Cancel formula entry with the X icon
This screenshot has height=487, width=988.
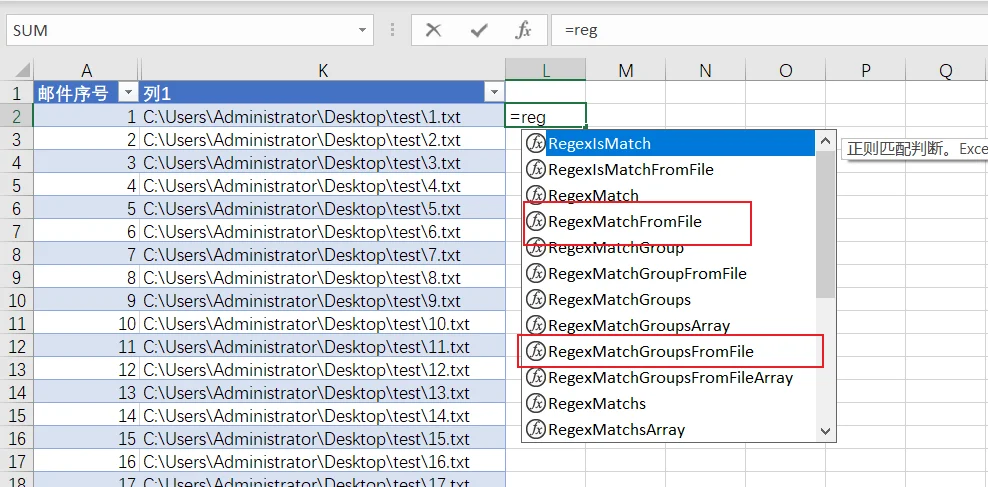tap(433, 30)
